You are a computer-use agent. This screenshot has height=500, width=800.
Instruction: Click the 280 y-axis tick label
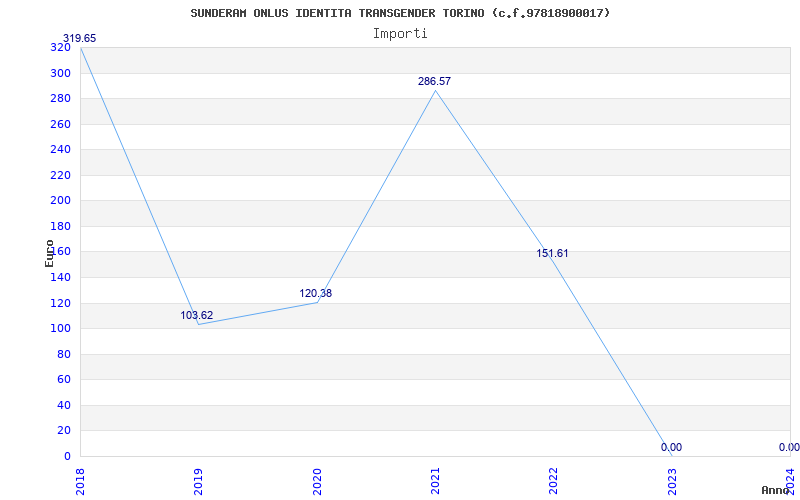60,98
